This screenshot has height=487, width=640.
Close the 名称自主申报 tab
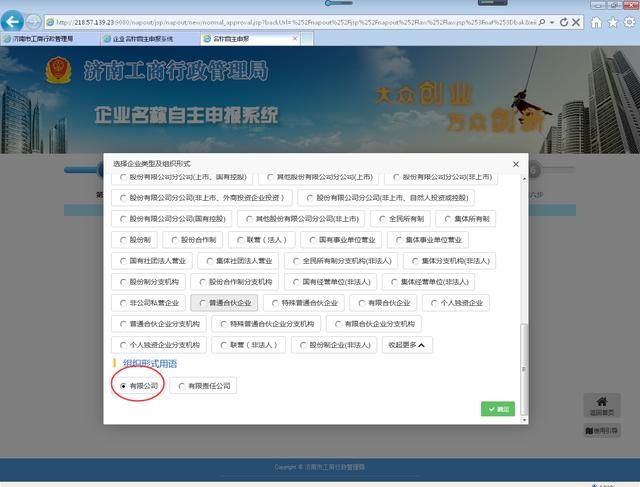point(295,38)
